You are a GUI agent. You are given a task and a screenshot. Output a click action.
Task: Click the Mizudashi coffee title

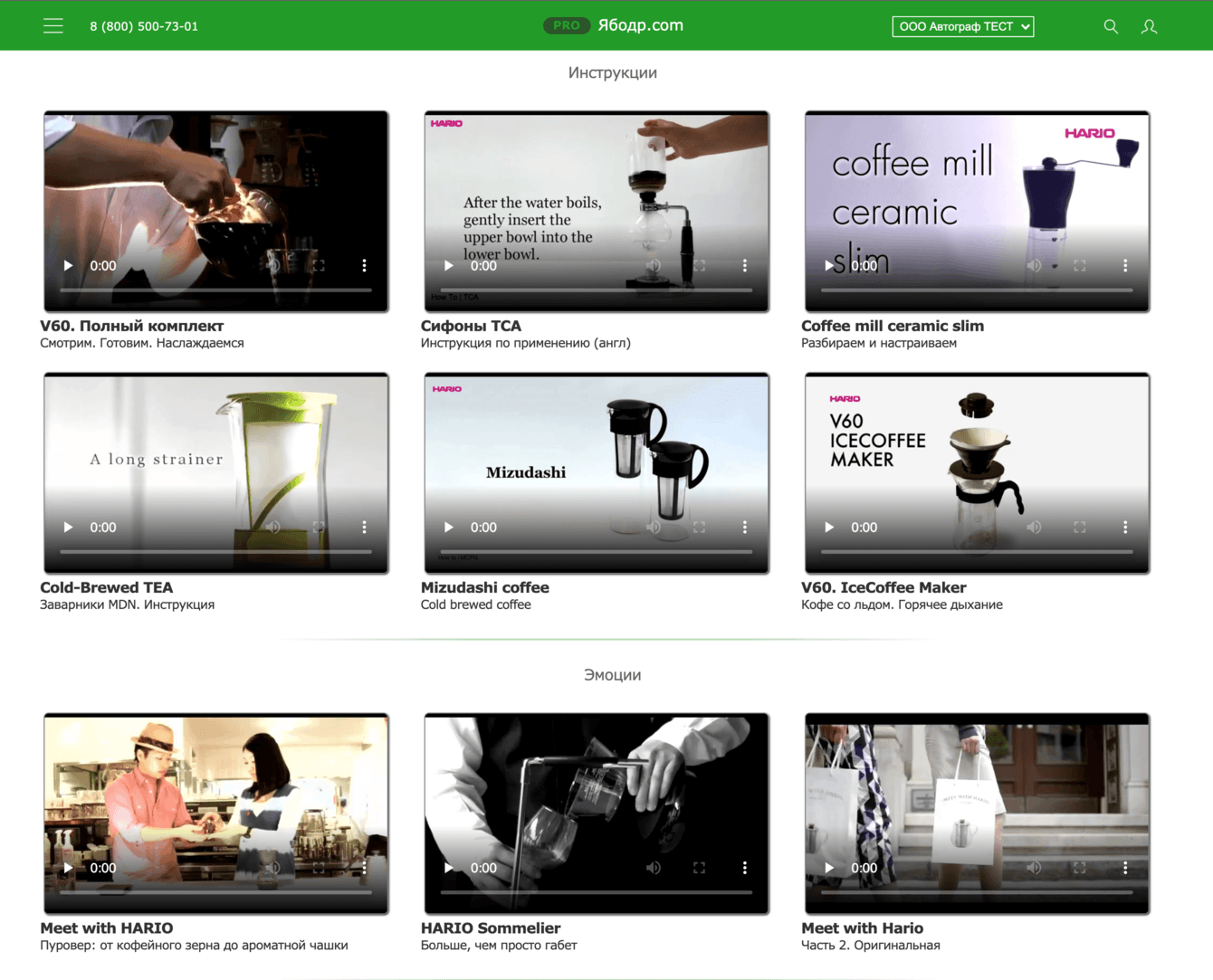click(x=485, y=587)
